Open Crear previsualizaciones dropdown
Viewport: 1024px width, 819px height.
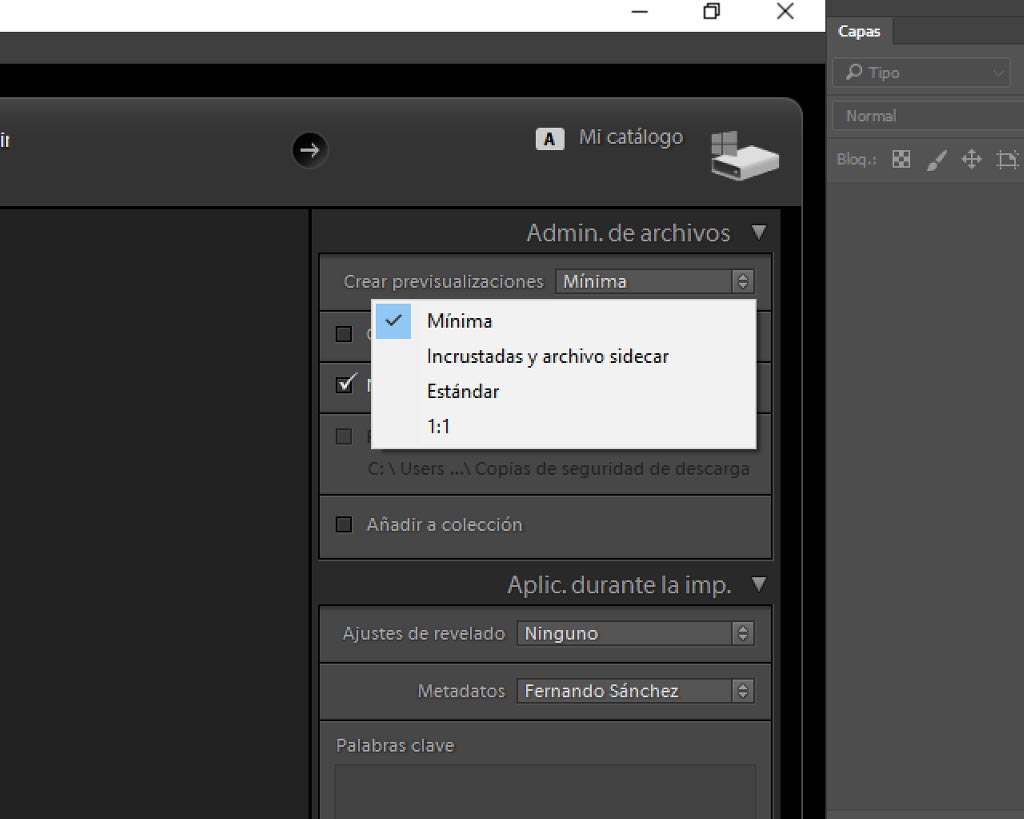pos(655,281)
